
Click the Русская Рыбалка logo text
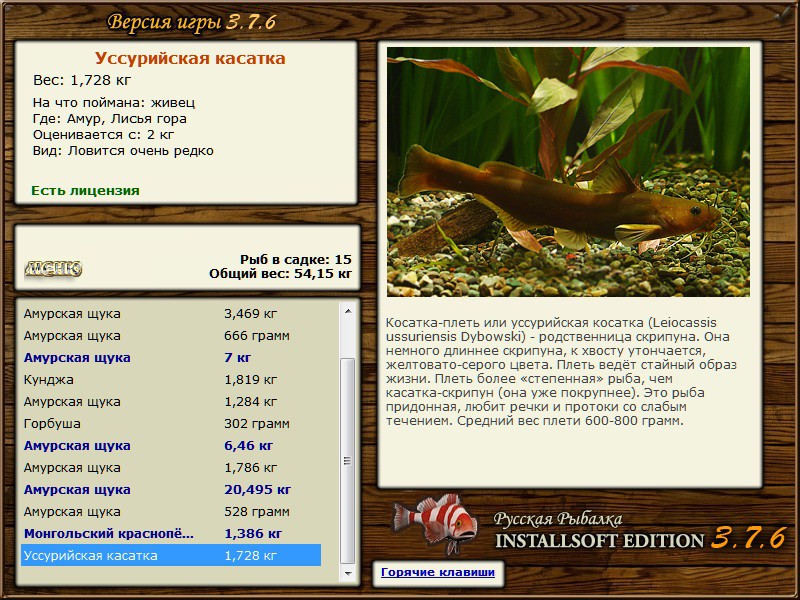558,519
